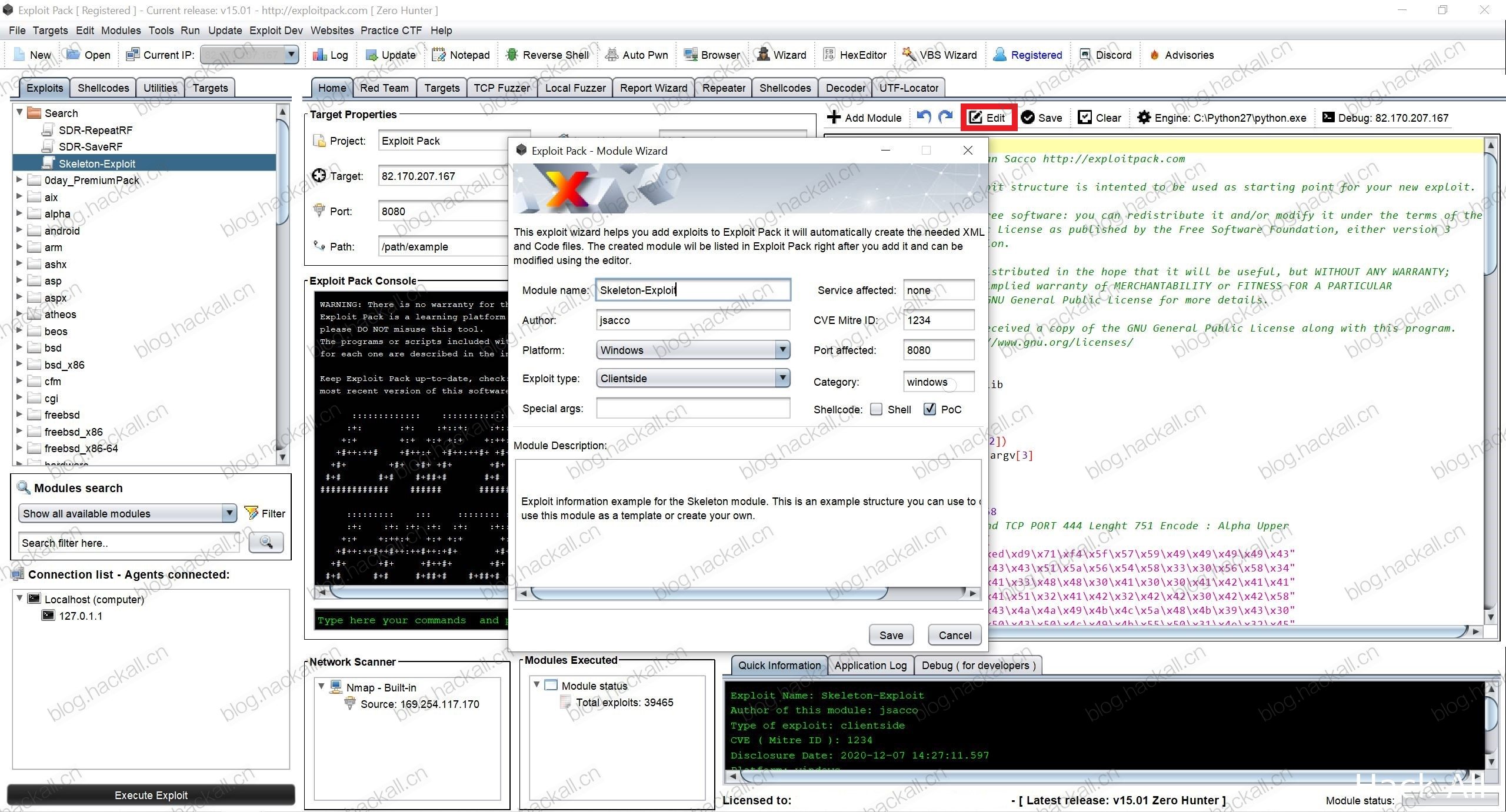Enable the Shell shellcode checkbox
This screenshot has width=1506, height=812.
click(876, 409)
